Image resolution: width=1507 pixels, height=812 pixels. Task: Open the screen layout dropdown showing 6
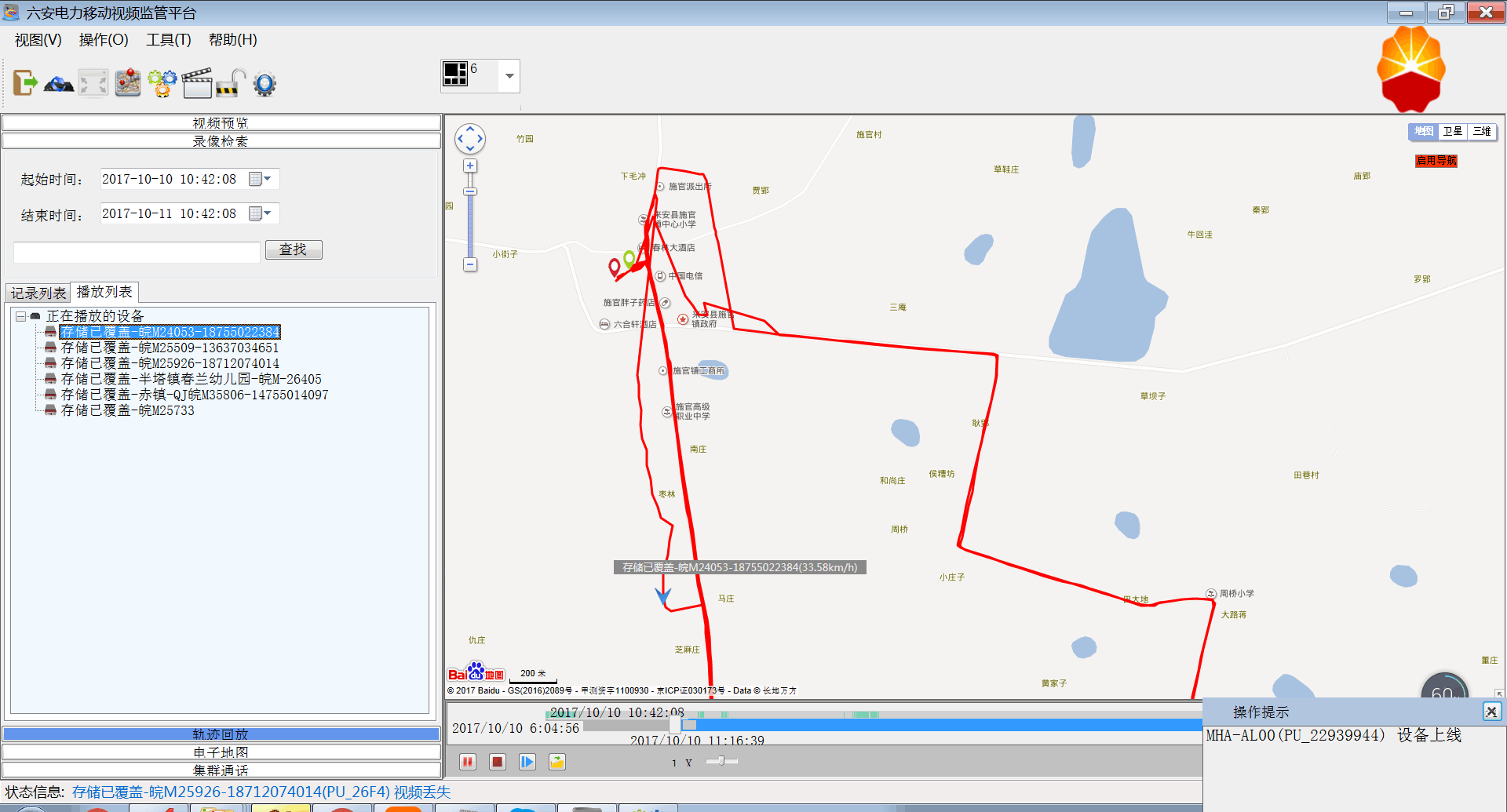[x=509, y=76]
